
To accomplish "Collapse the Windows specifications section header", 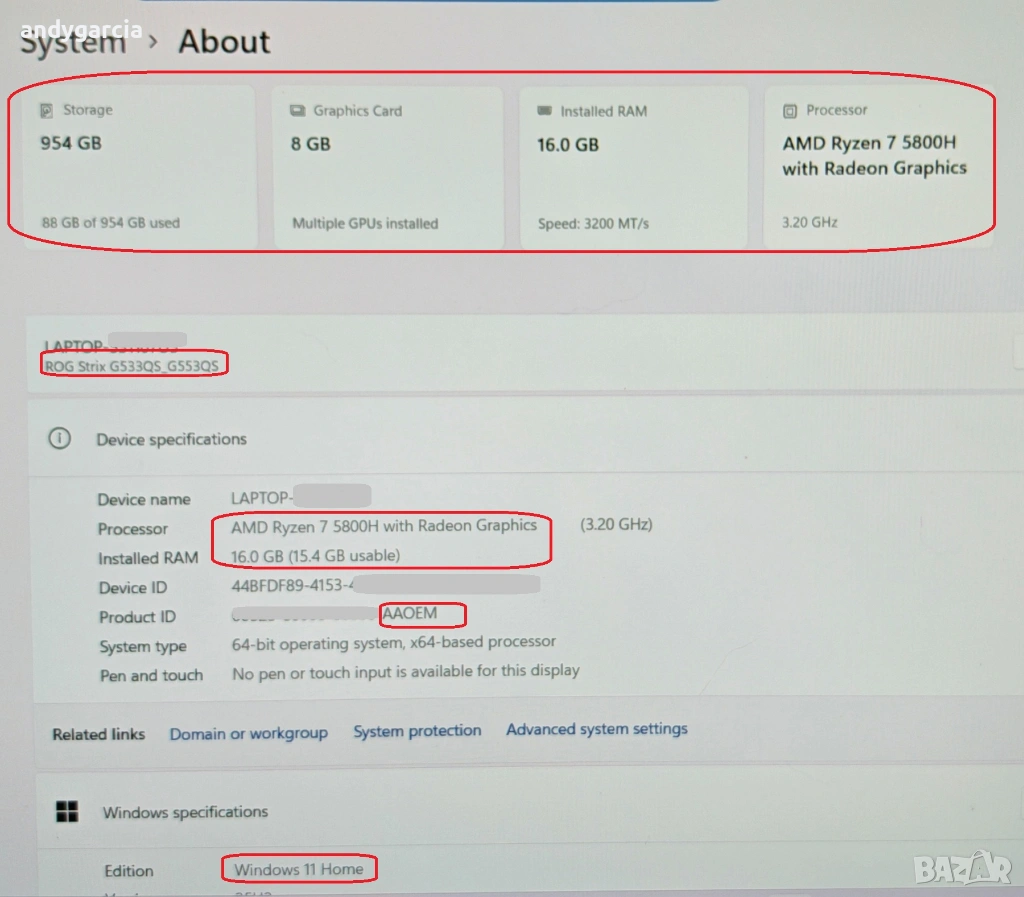I will pos(185,812).
